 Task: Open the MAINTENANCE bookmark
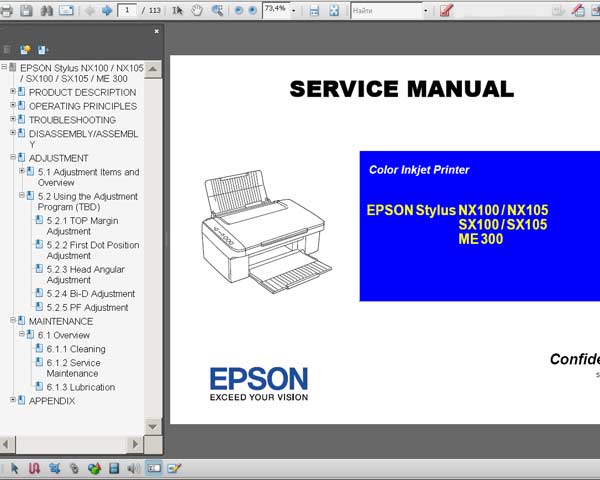(x=61, y=321)
